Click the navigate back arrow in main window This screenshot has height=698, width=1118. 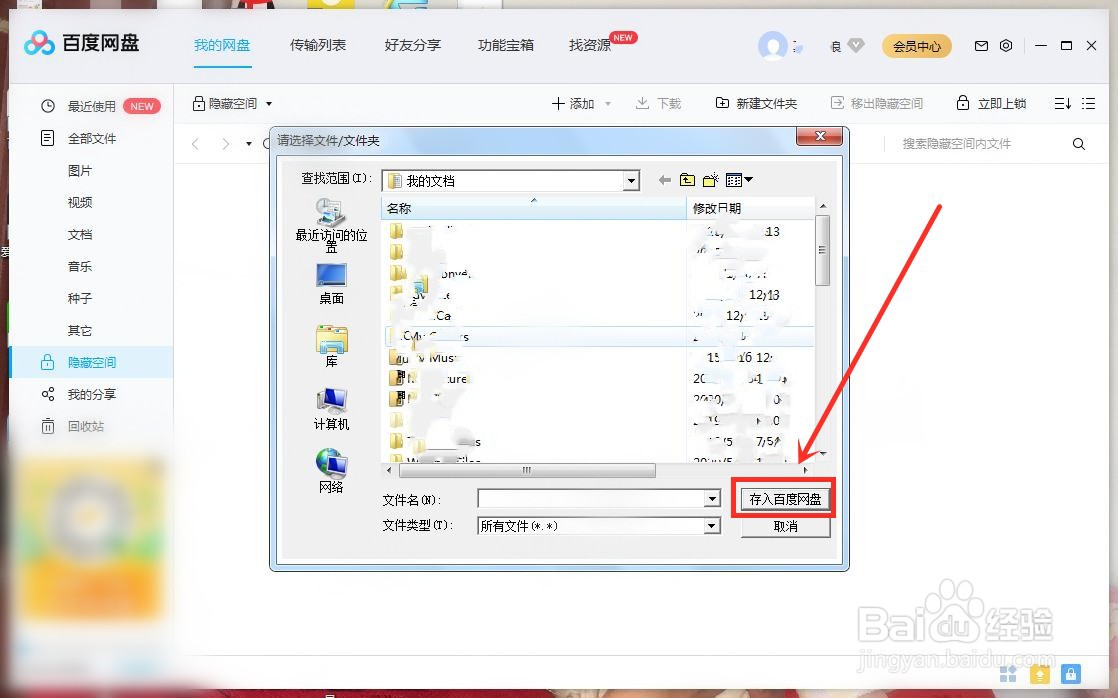pyautogui.click(x=195, y=144)
